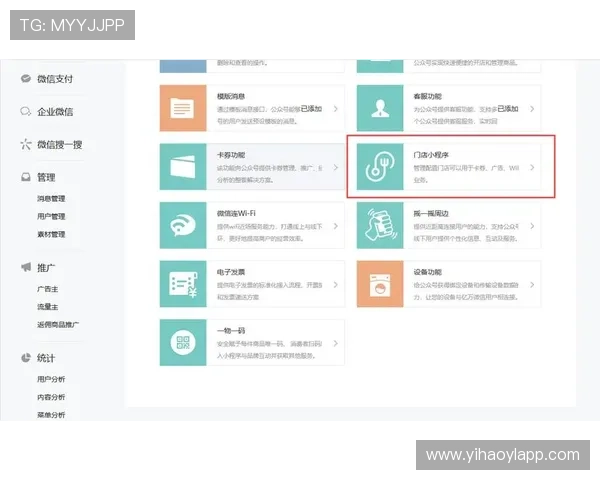Viewport: 600px width, 480px height.
Task: Open 设备功能 via its right chevron
Action: (x=532, y=284)
